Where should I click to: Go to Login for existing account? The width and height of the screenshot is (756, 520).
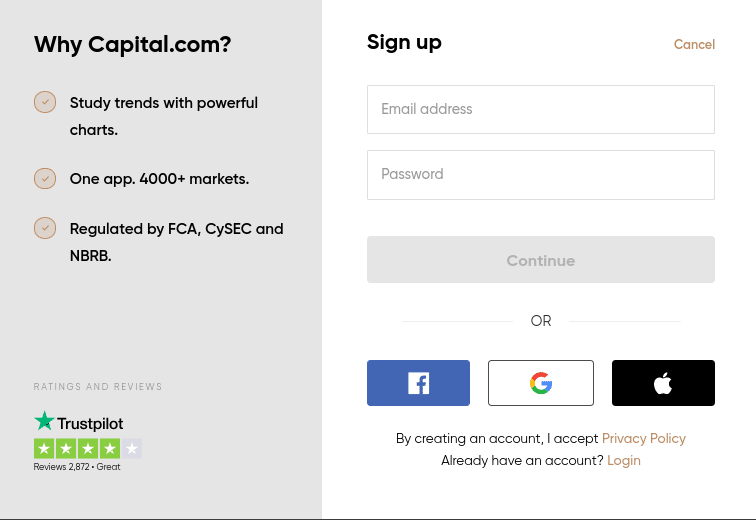tap(623, 460)
